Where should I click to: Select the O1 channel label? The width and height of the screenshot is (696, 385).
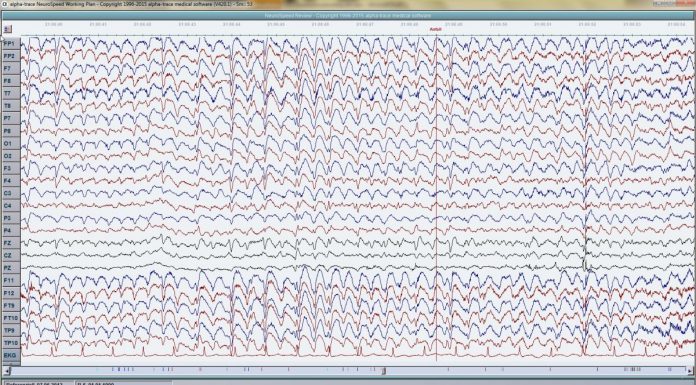click(11, 143)
